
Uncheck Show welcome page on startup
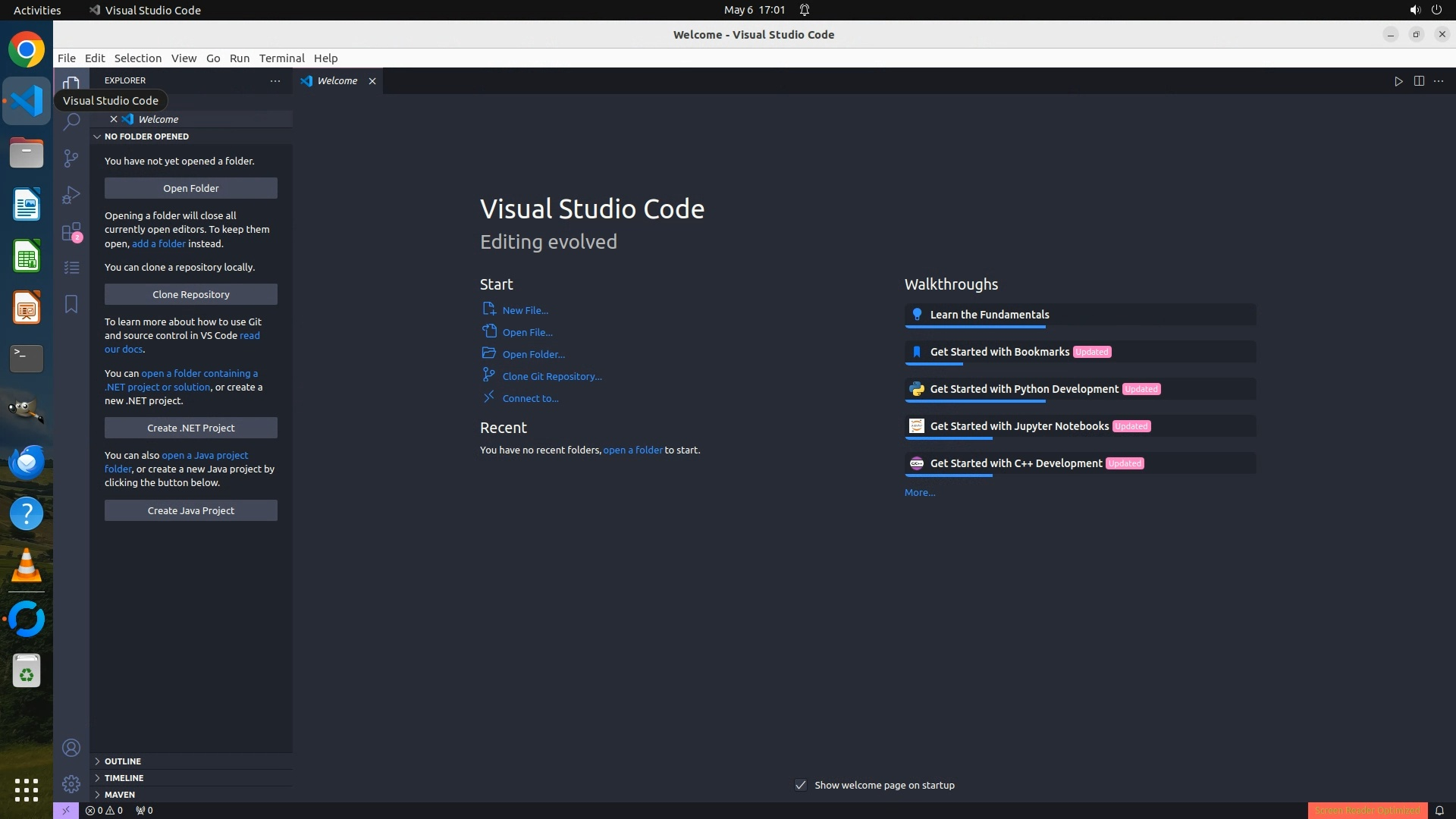click(801, 785)
